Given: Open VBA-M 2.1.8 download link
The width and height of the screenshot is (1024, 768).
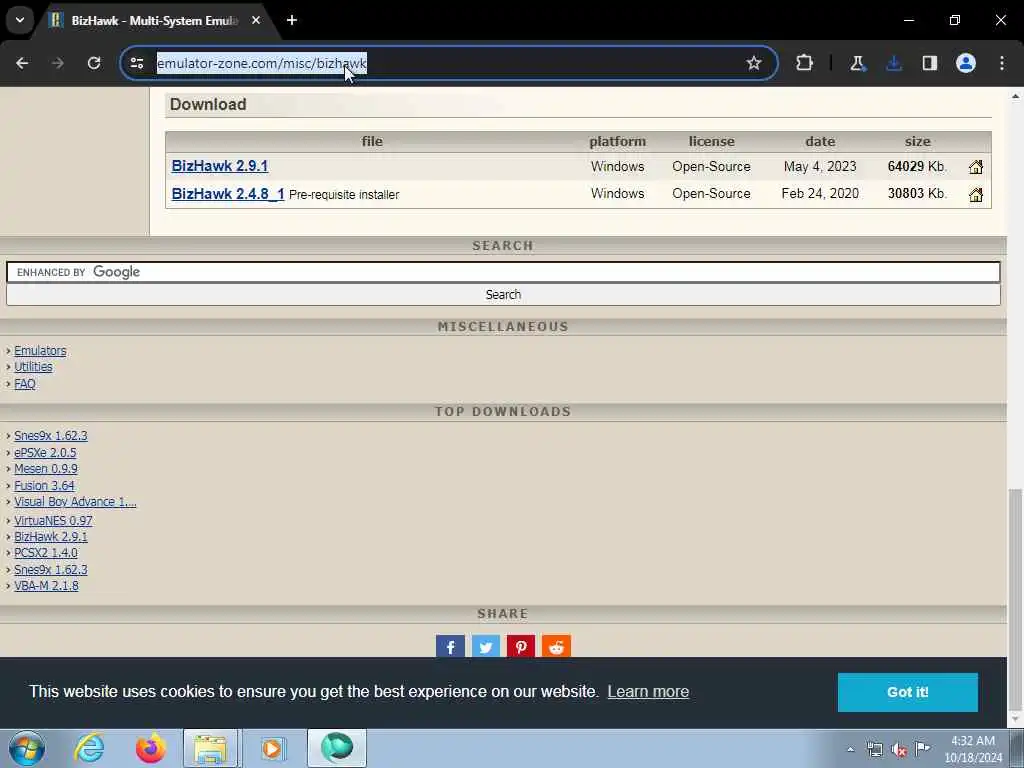Looking at the screenshot, I should pyautogui.click(x=46, y=586).
